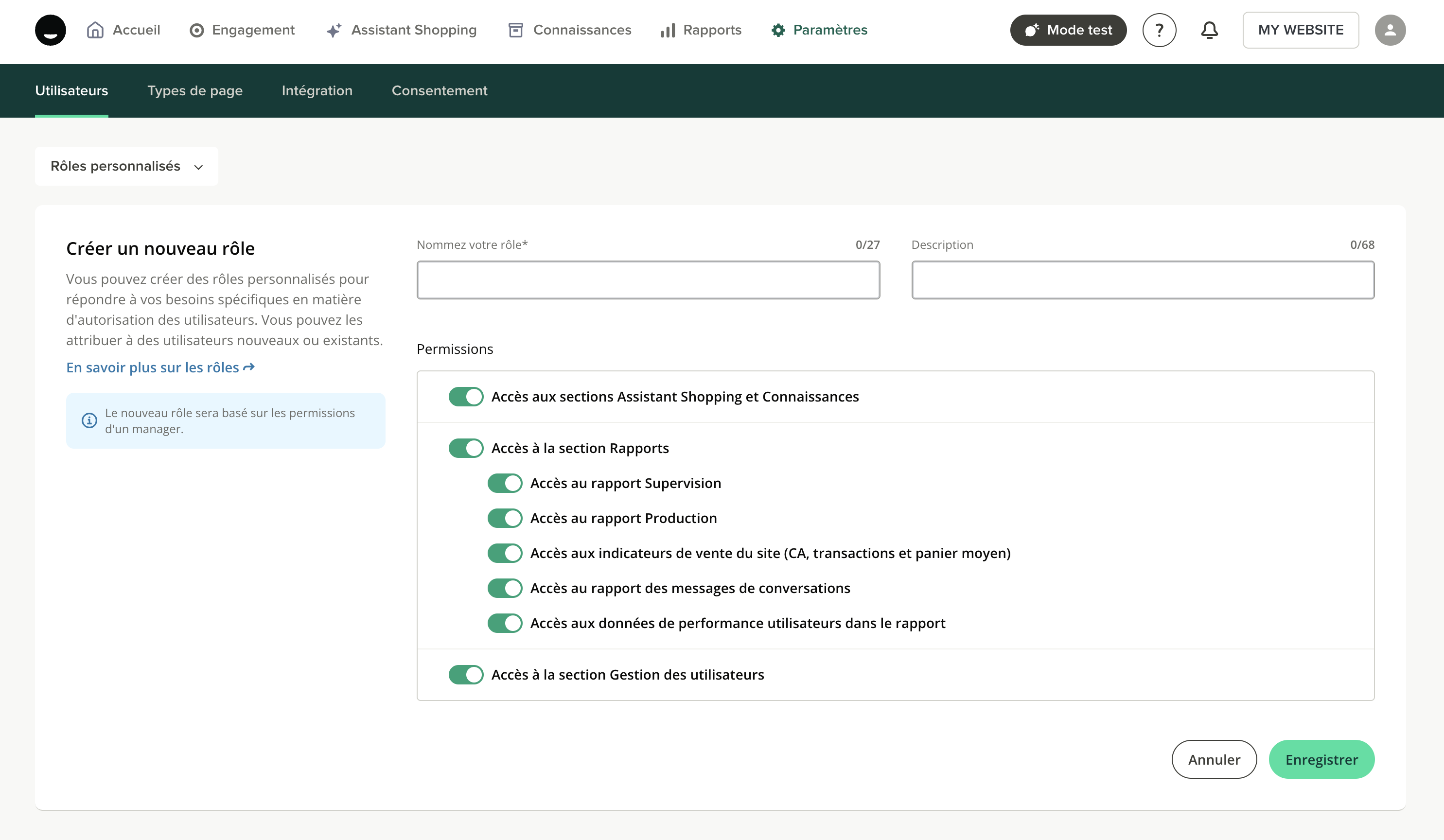The height and width of the screenshot is (840, 1444).
Task: Click the Paramètres gear icon
Action: coord(778,30)
